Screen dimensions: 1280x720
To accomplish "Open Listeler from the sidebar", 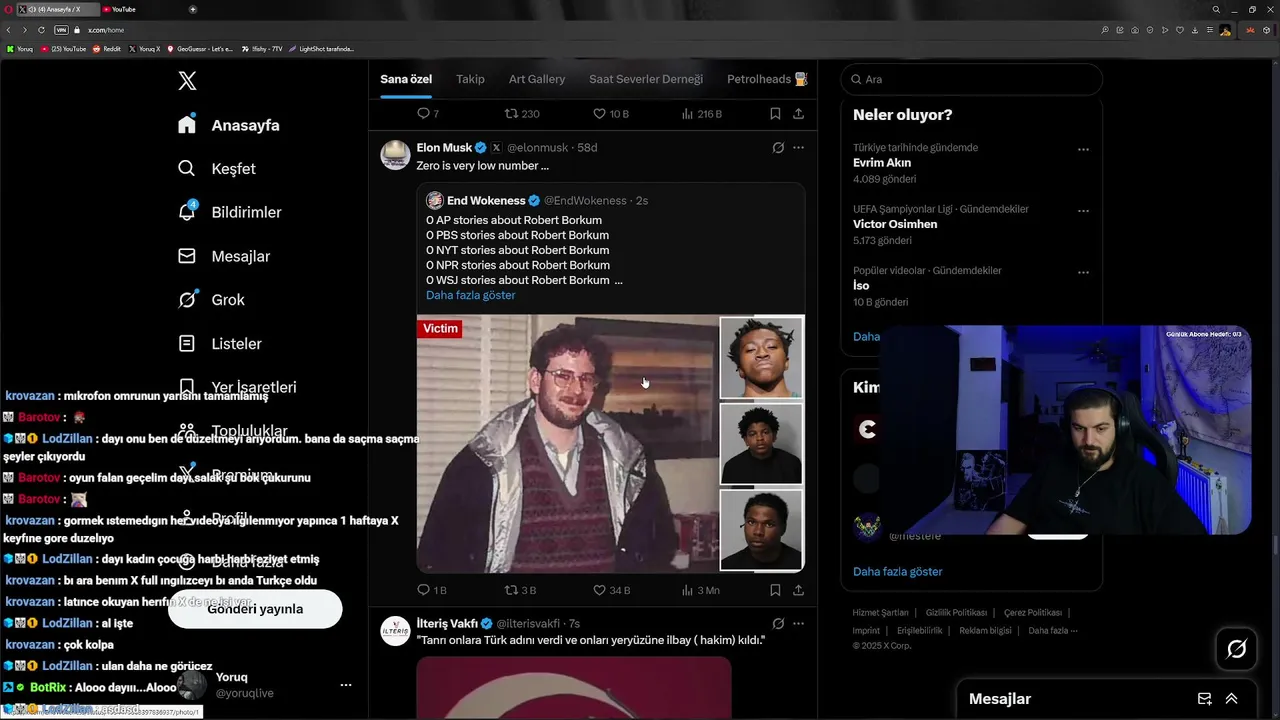I will point(219,343).
